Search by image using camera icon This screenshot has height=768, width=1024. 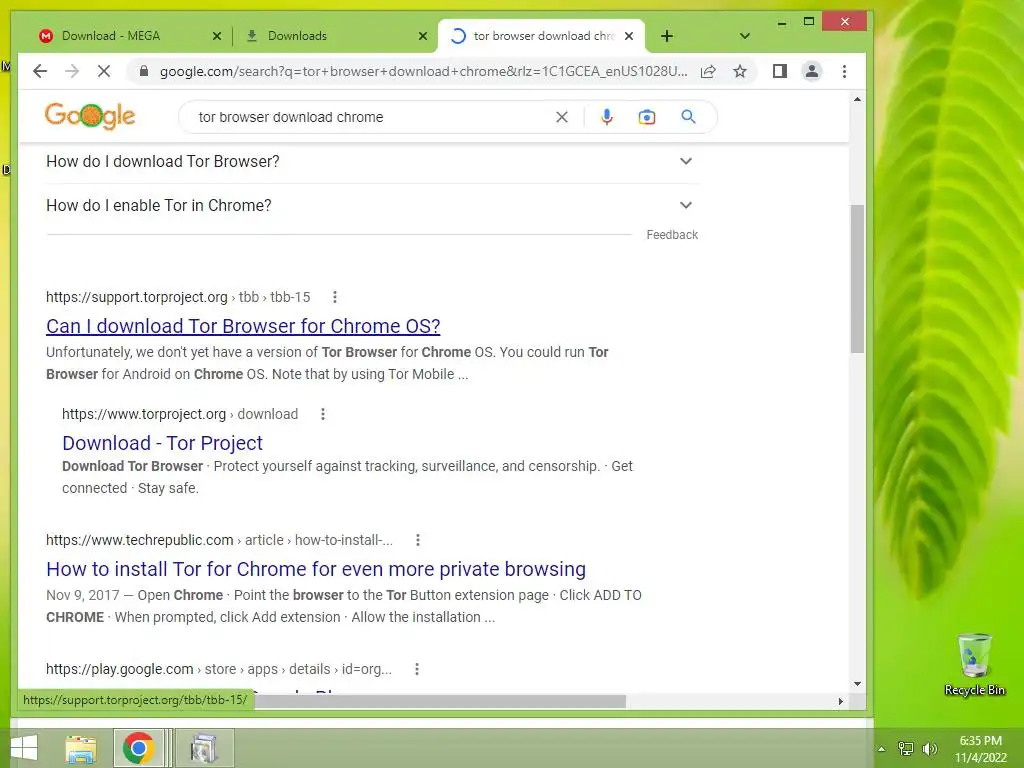pyautogui.click(x=647, y=117)
